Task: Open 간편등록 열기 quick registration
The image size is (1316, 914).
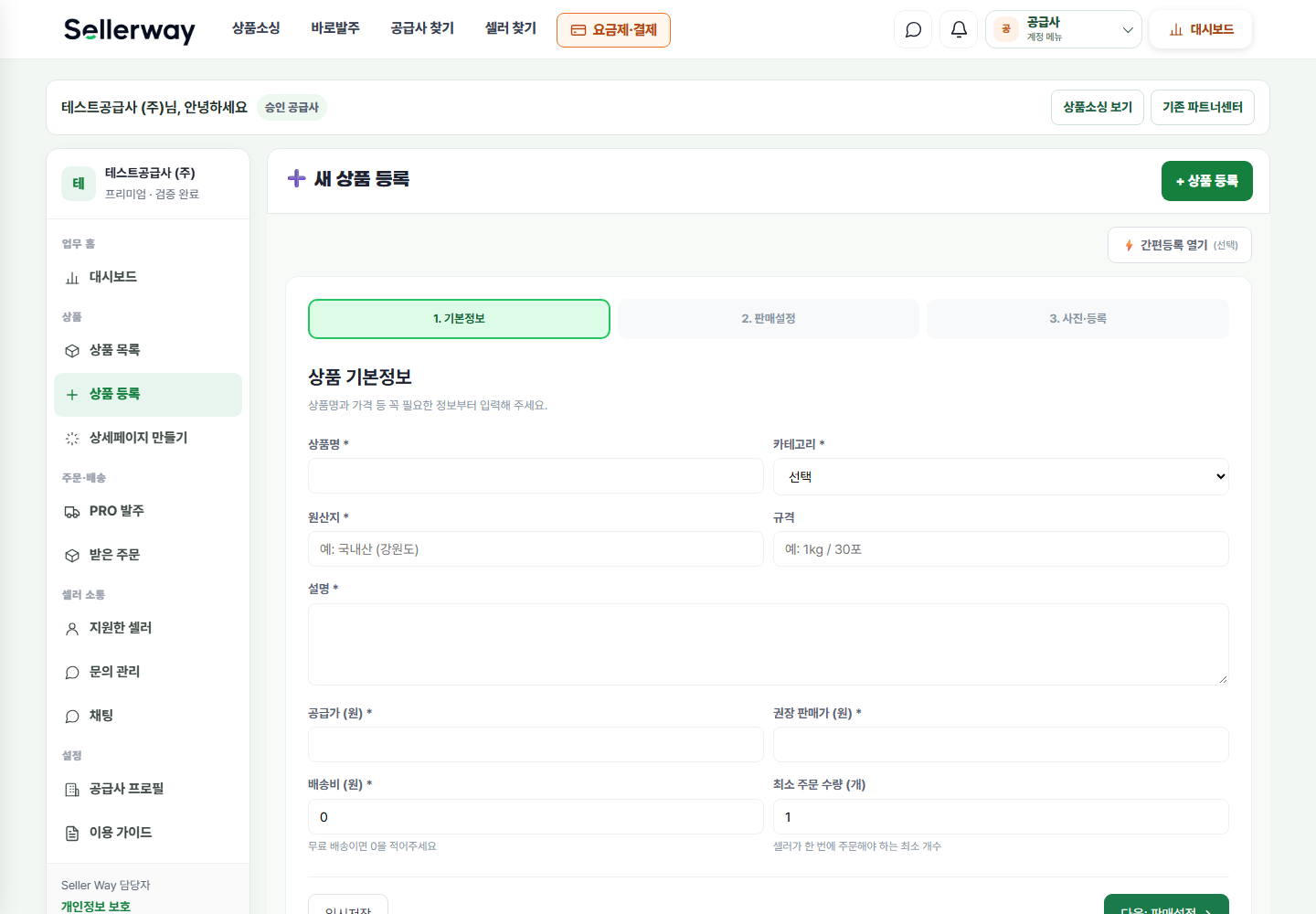Action: tap(1180, 245)
